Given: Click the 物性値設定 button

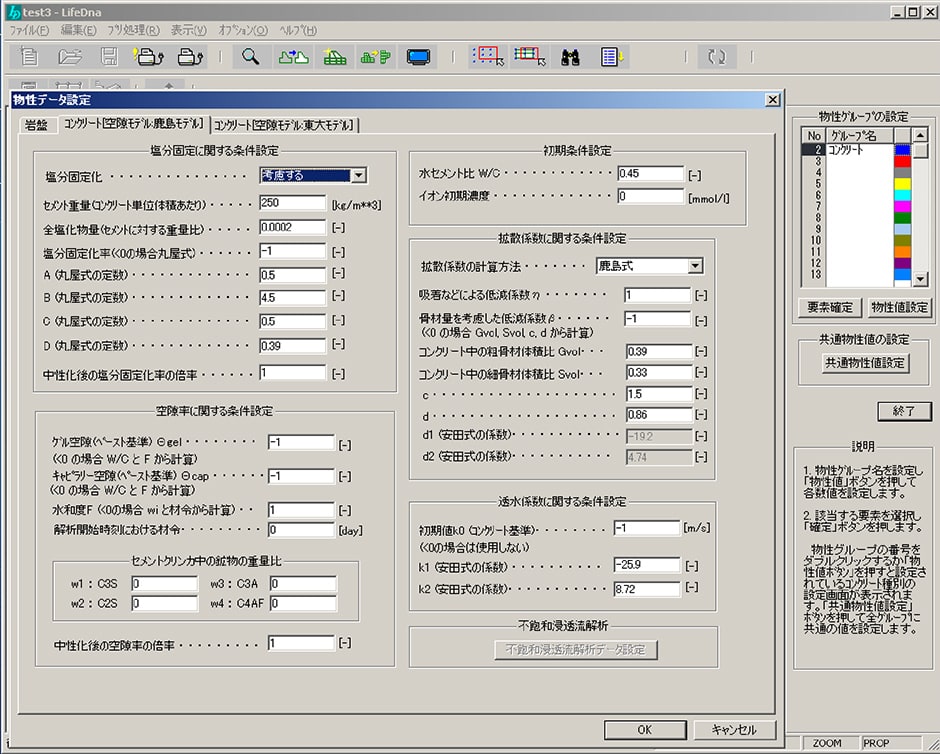Looking at the screenshot, I should click(899, 307).
